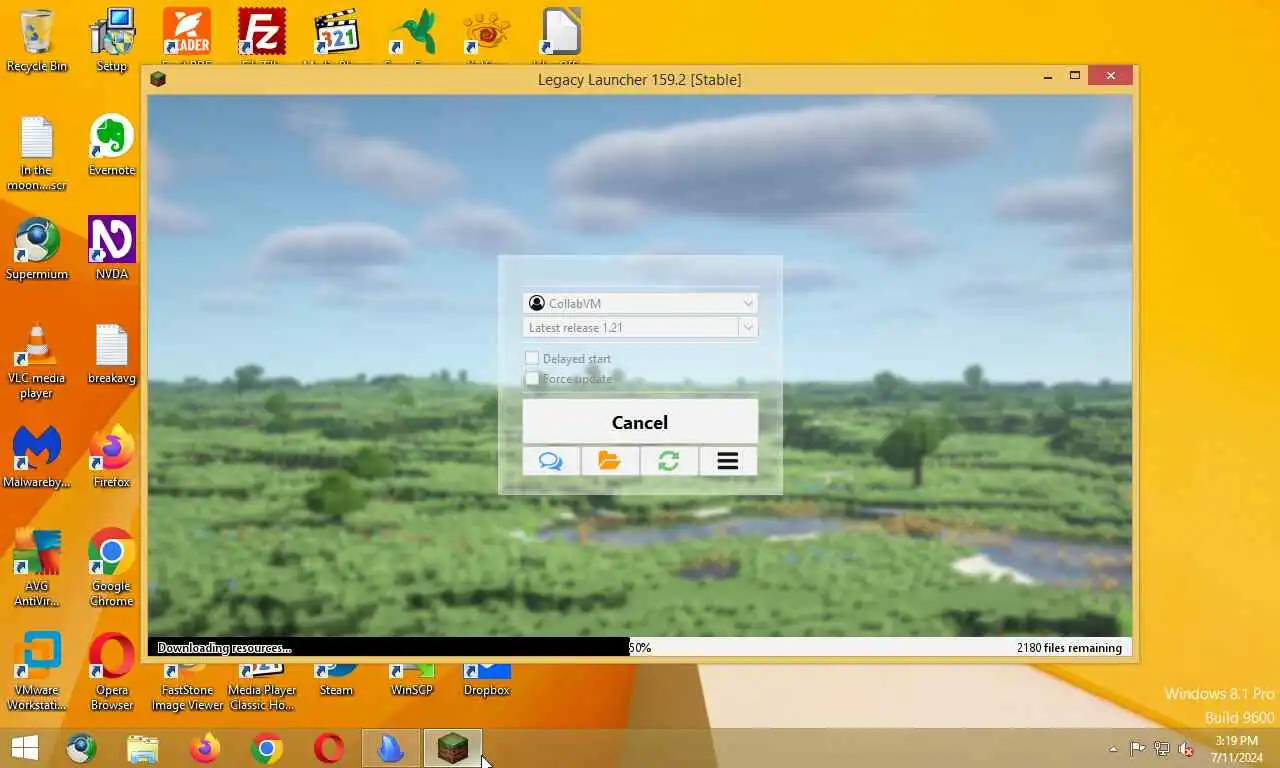Toggle the Force update checkbox
The width and height of the screenshot is (1280, 768).
pos(532,379)
